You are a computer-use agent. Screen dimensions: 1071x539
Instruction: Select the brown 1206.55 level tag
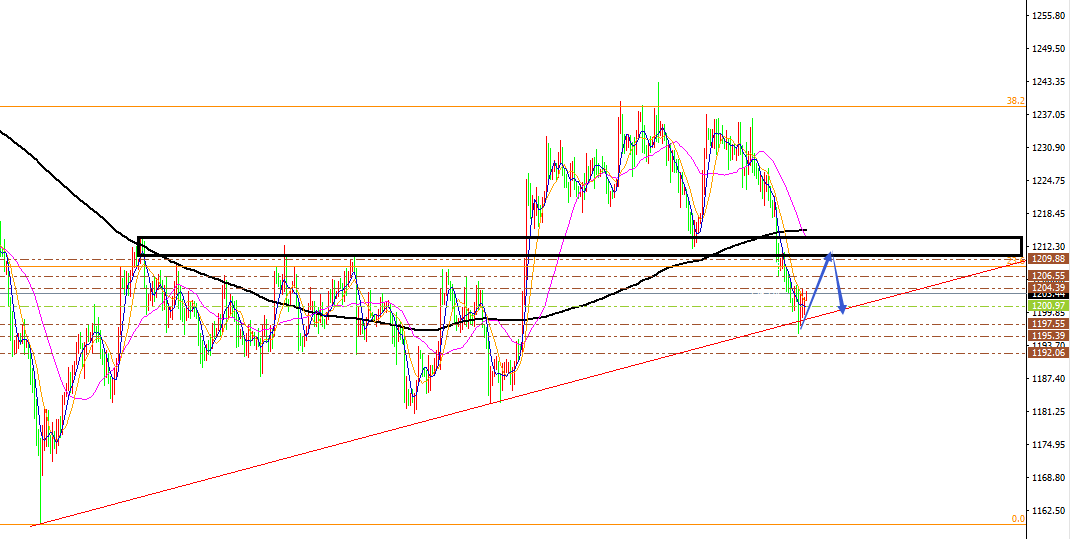[1048, 276]
